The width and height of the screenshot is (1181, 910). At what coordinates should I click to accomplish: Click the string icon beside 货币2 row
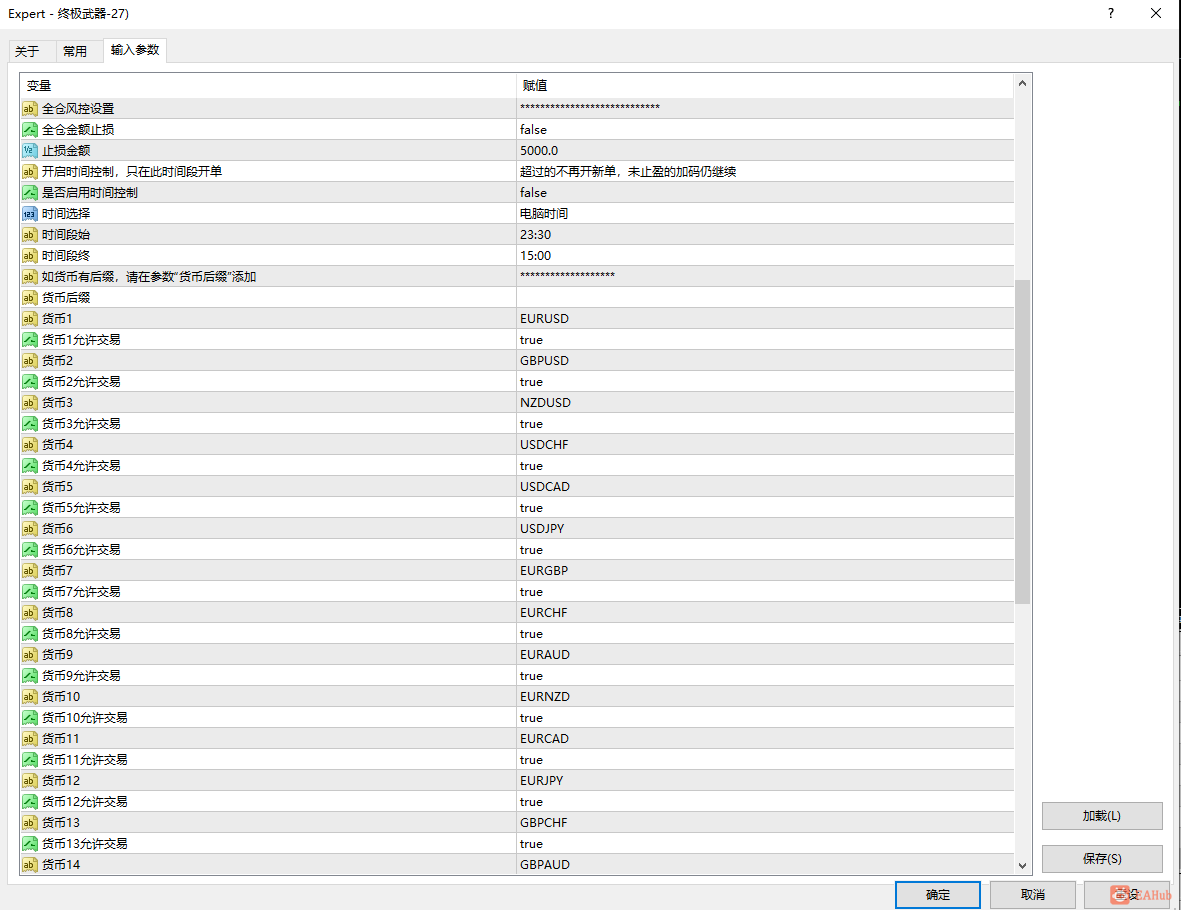pos(29,361)
